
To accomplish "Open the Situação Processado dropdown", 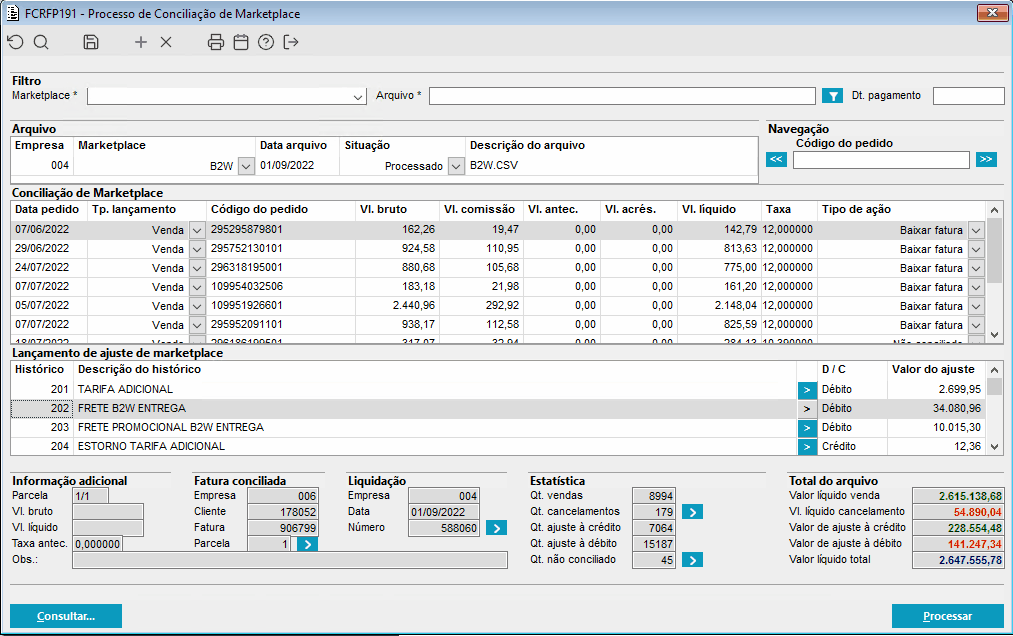I will point(456,166).
